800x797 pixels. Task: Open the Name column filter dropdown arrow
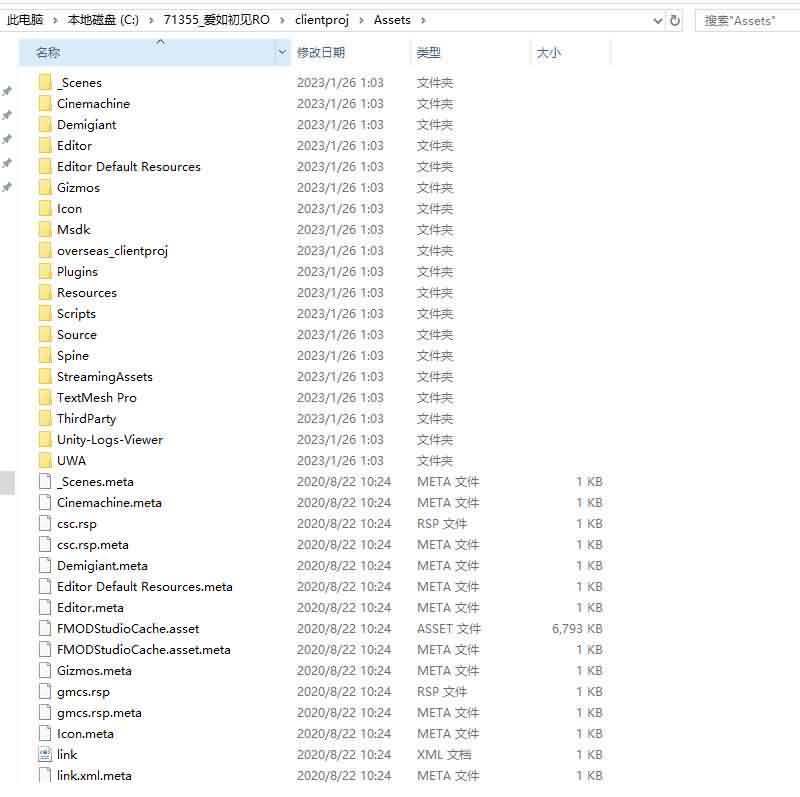[282, 53]
